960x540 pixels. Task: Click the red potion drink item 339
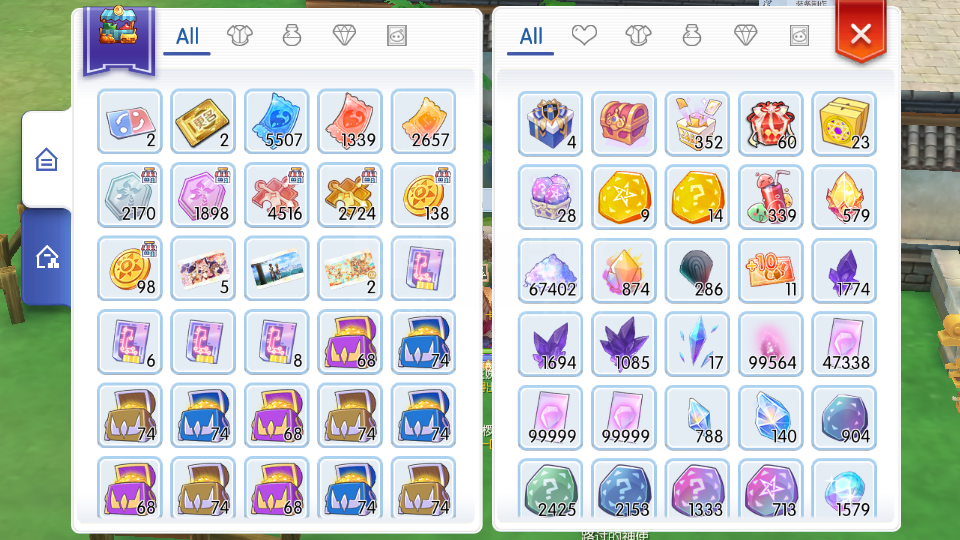pos(771,197)
